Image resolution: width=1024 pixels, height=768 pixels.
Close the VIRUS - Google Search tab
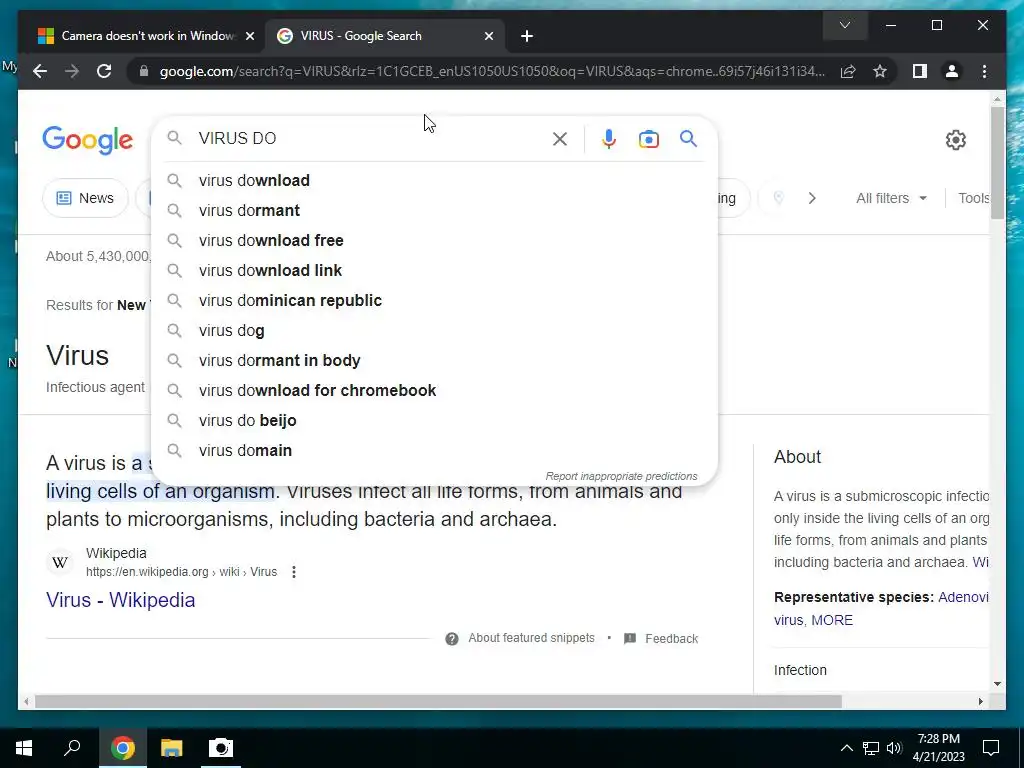click(x=488, y=36)
